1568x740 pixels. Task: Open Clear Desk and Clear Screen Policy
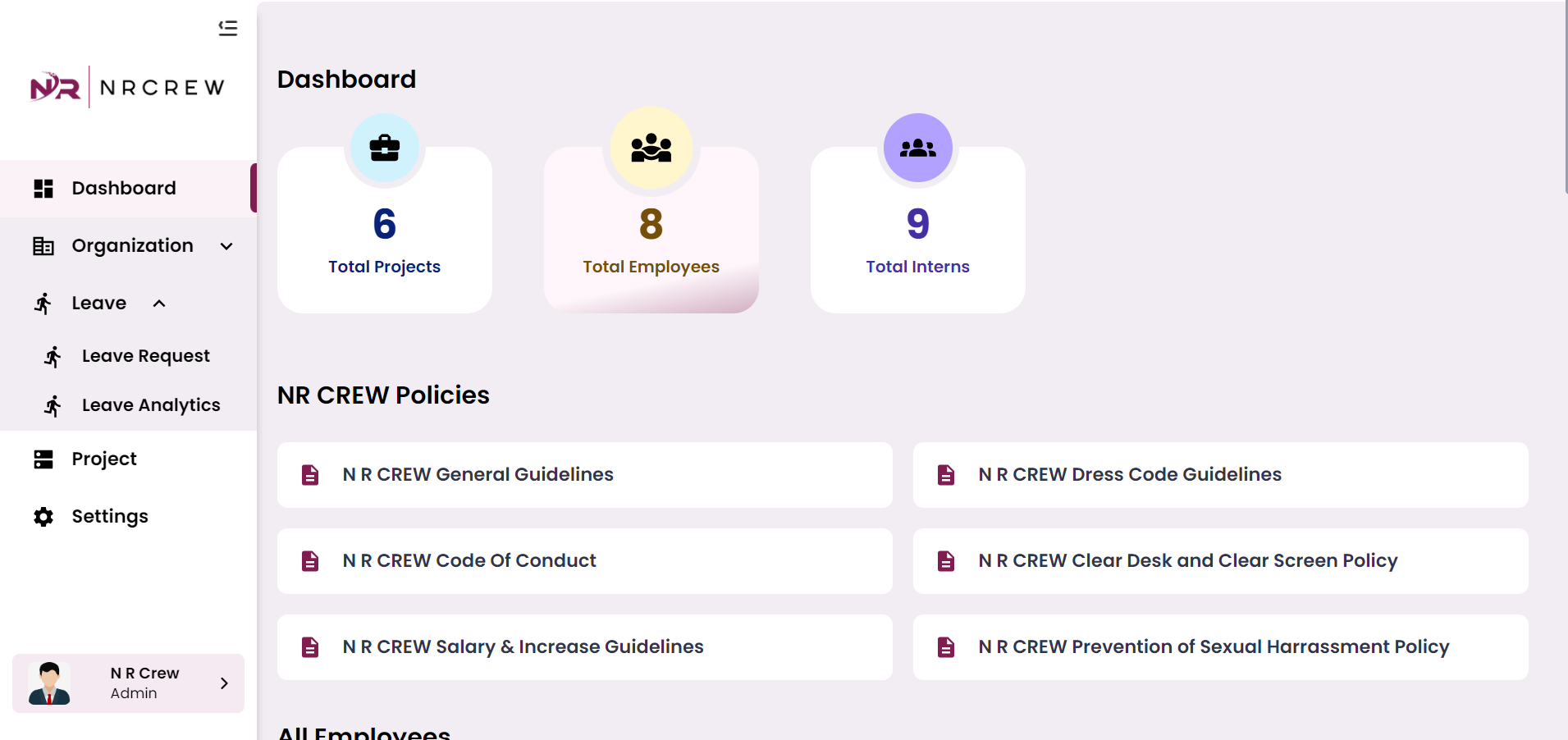pyautogui.click(x=1187, y=561)
